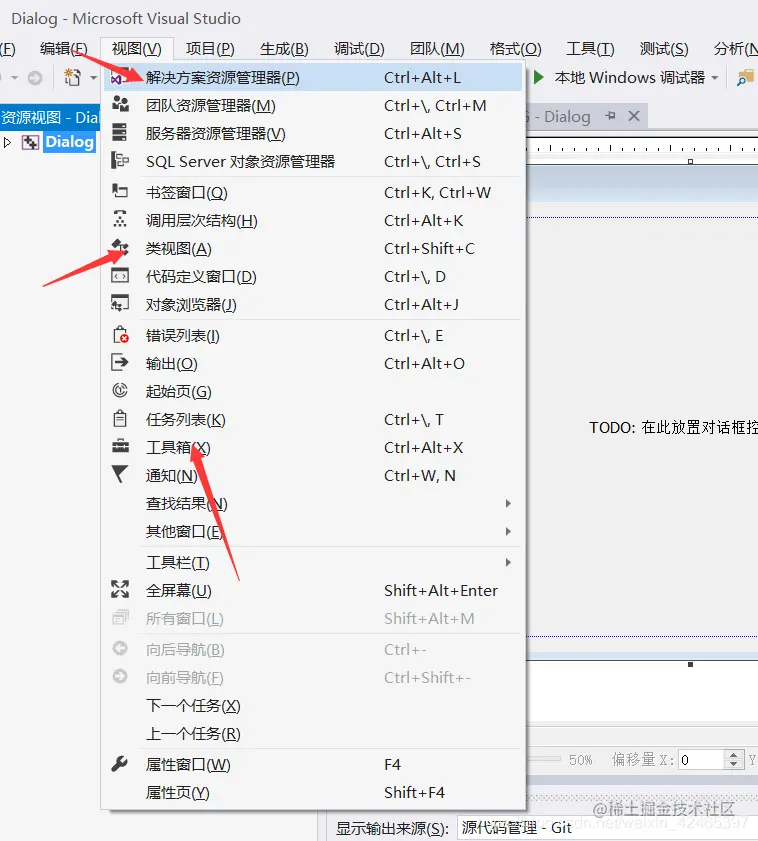Image resolution: width=758 pixels, height=841 pixels.
Task: Click the ruler resize handle above dialog
Action: (x=690, y=161)
